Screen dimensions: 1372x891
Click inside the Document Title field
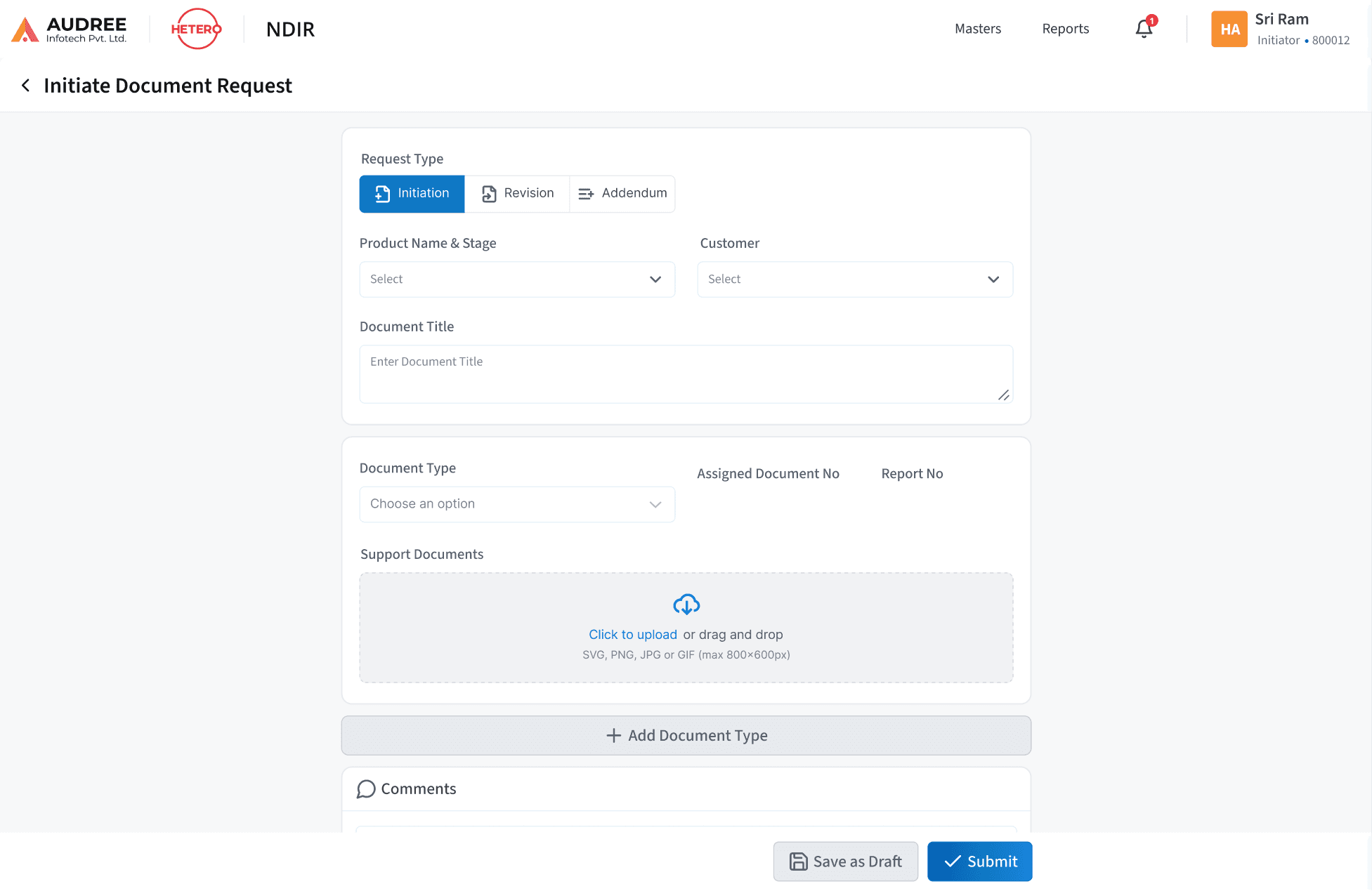point(686,374)
